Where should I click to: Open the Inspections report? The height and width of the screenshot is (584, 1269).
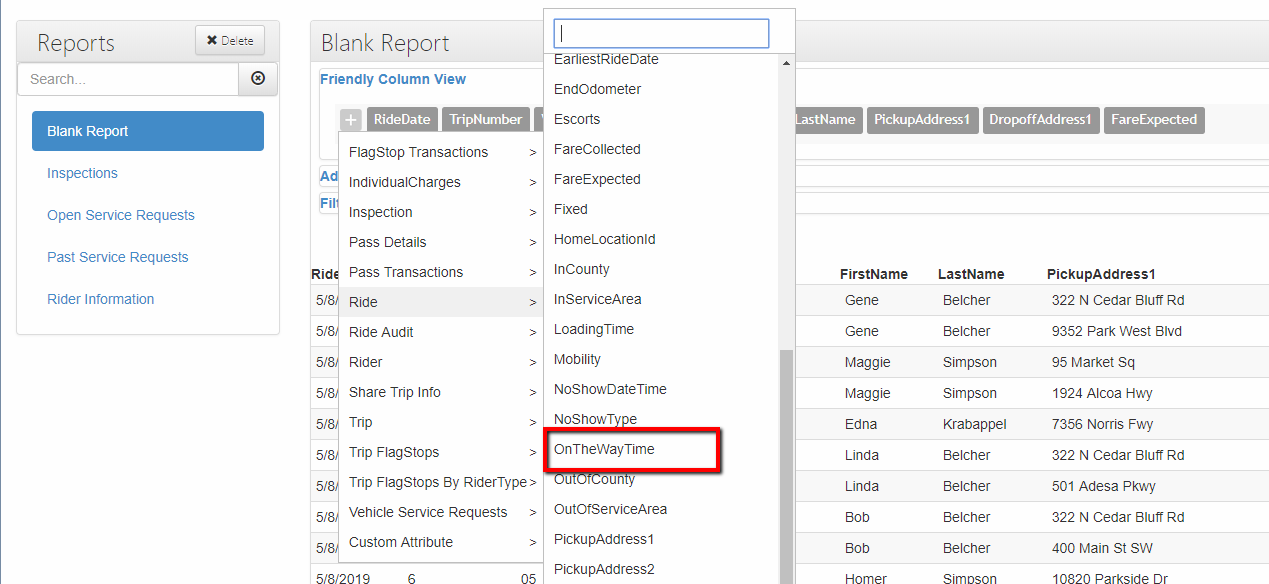coord(82,173)
